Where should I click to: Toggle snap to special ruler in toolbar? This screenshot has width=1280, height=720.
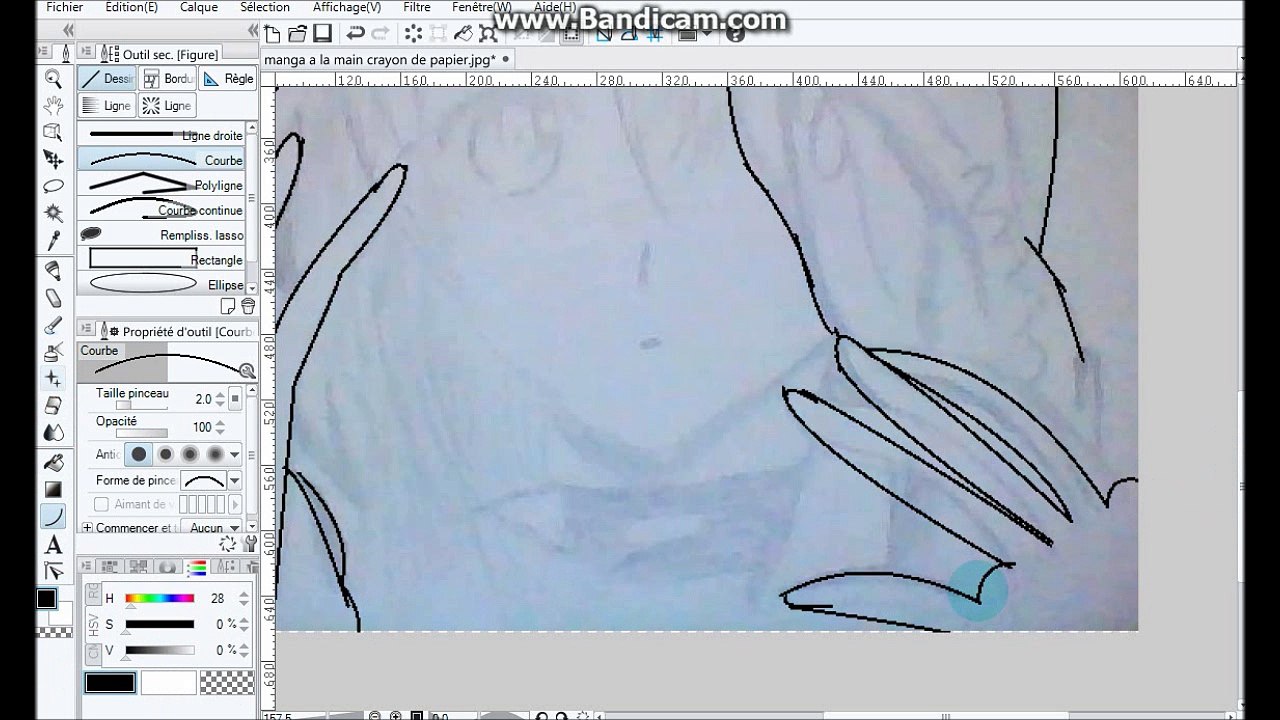coord(629,34)
